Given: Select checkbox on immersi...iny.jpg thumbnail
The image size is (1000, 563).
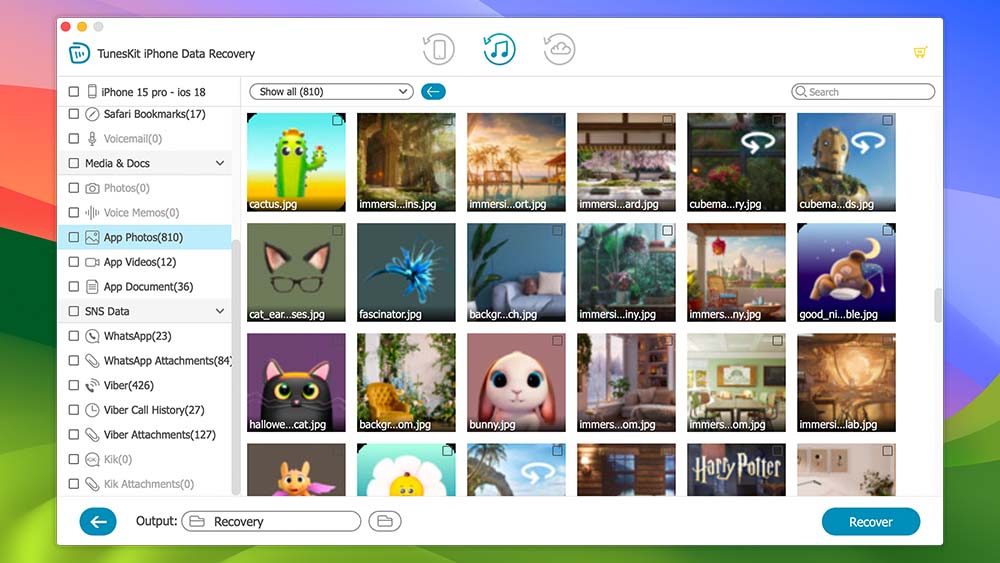Looking at the screenshot, I should [x=667, y=231].
